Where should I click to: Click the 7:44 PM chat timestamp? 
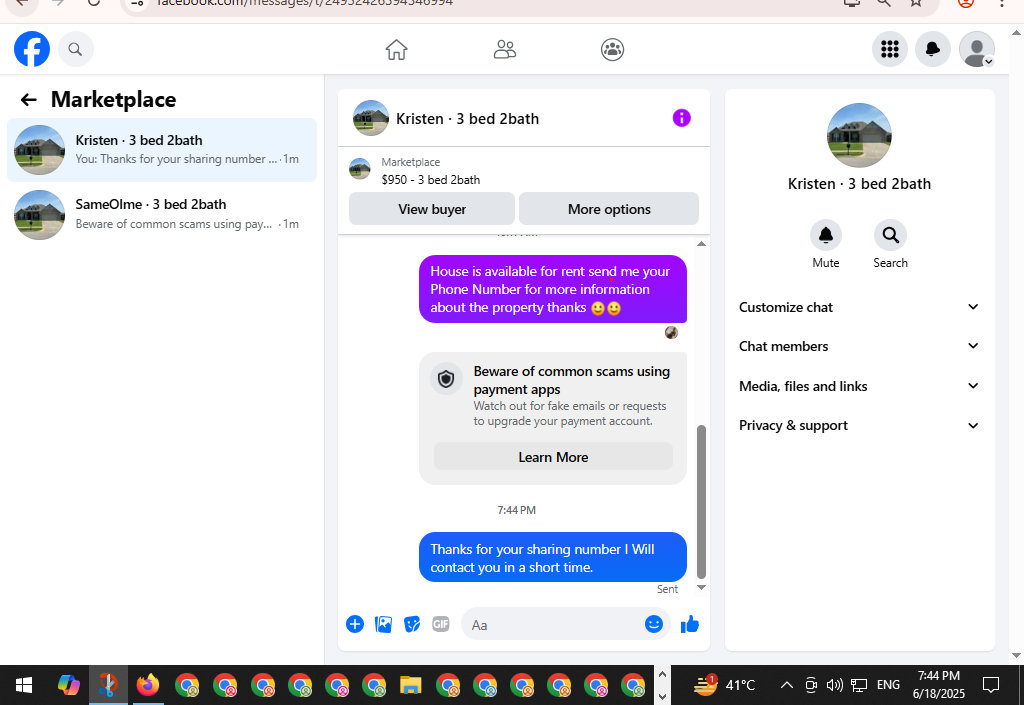coord(517,510)
